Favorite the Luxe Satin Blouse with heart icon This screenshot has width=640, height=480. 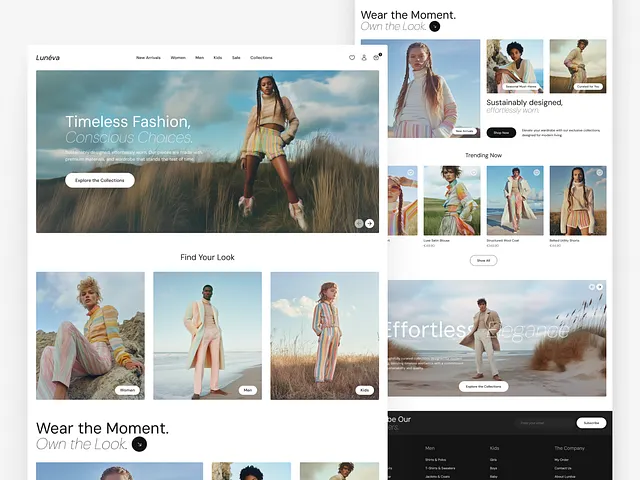pyautogui.click(x=474, y=172)
